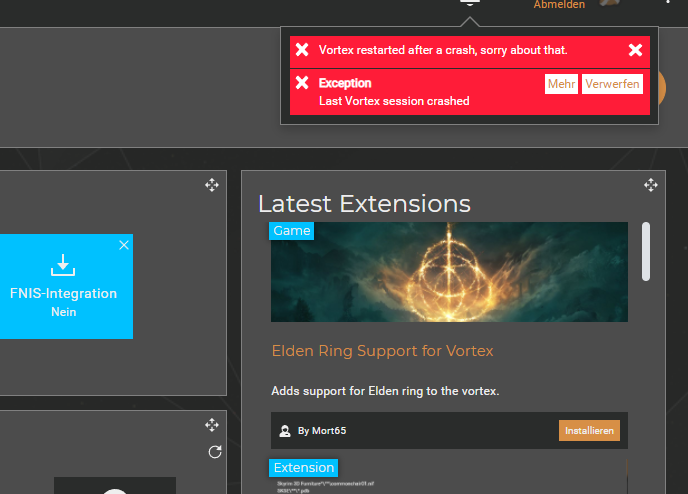Refresh the lower-left dashboard widget
688x494 pixels.
click(x=215, y=452)
